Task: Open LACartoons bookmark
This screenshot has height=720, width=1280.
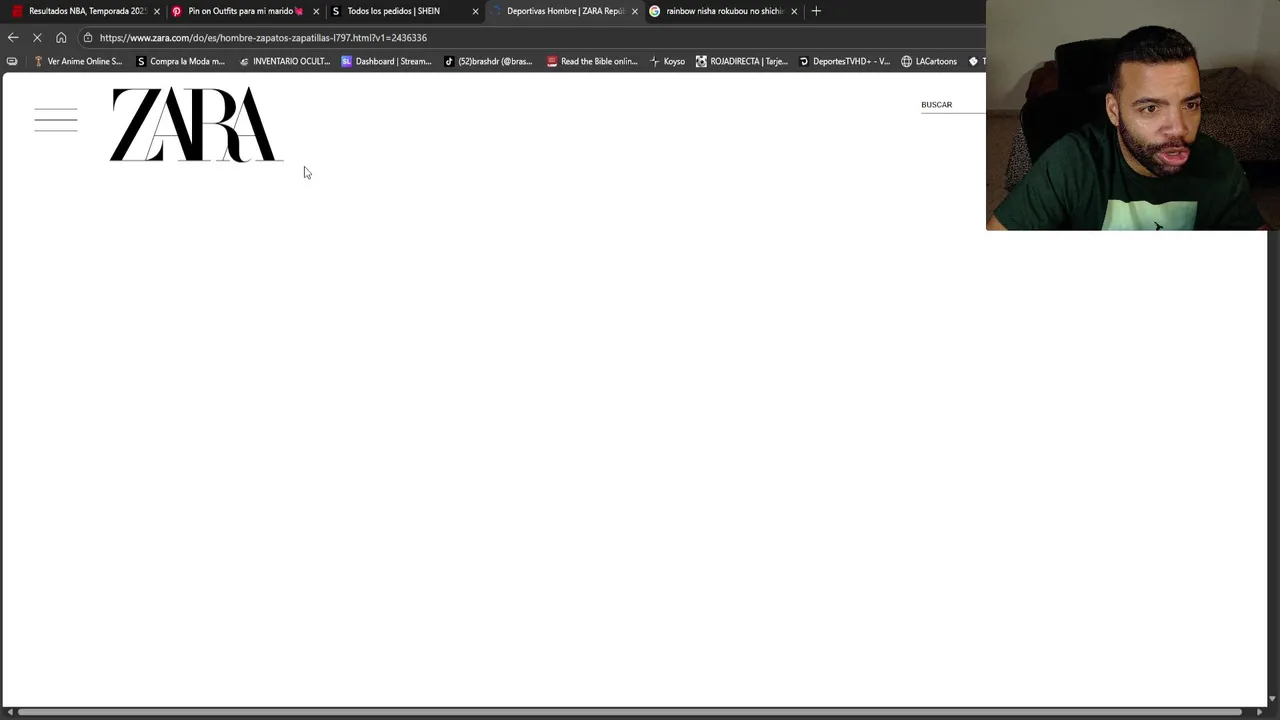Action: pos(929,61)
